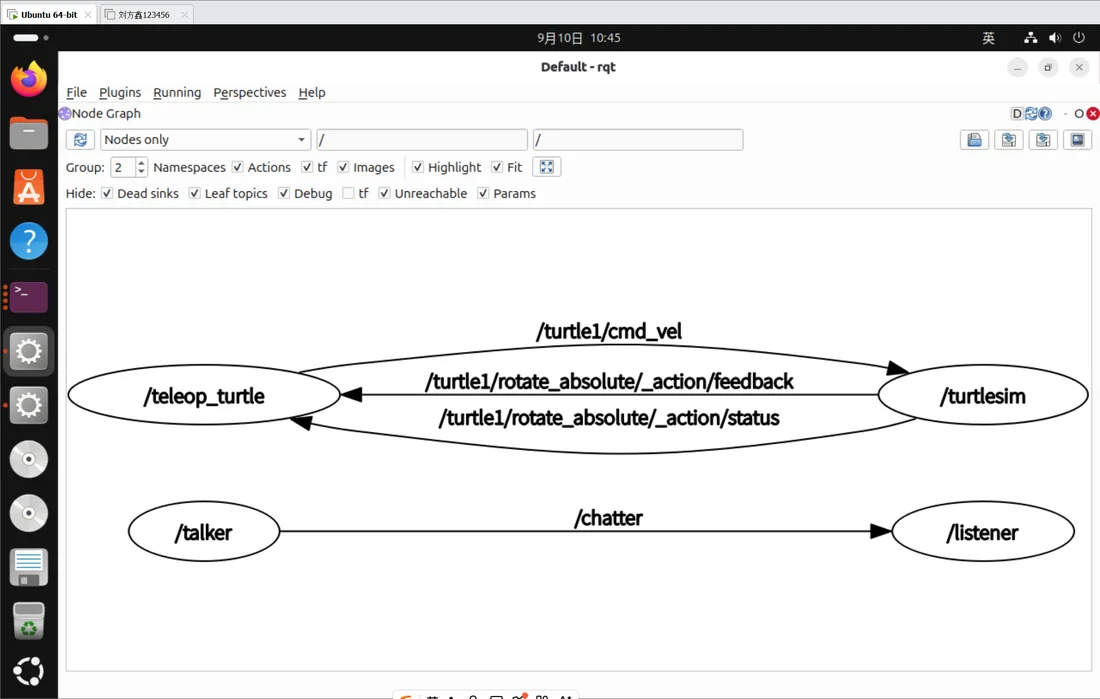
Task: Open the network status icon in top bar
Action: click(x=1030, y=38)
